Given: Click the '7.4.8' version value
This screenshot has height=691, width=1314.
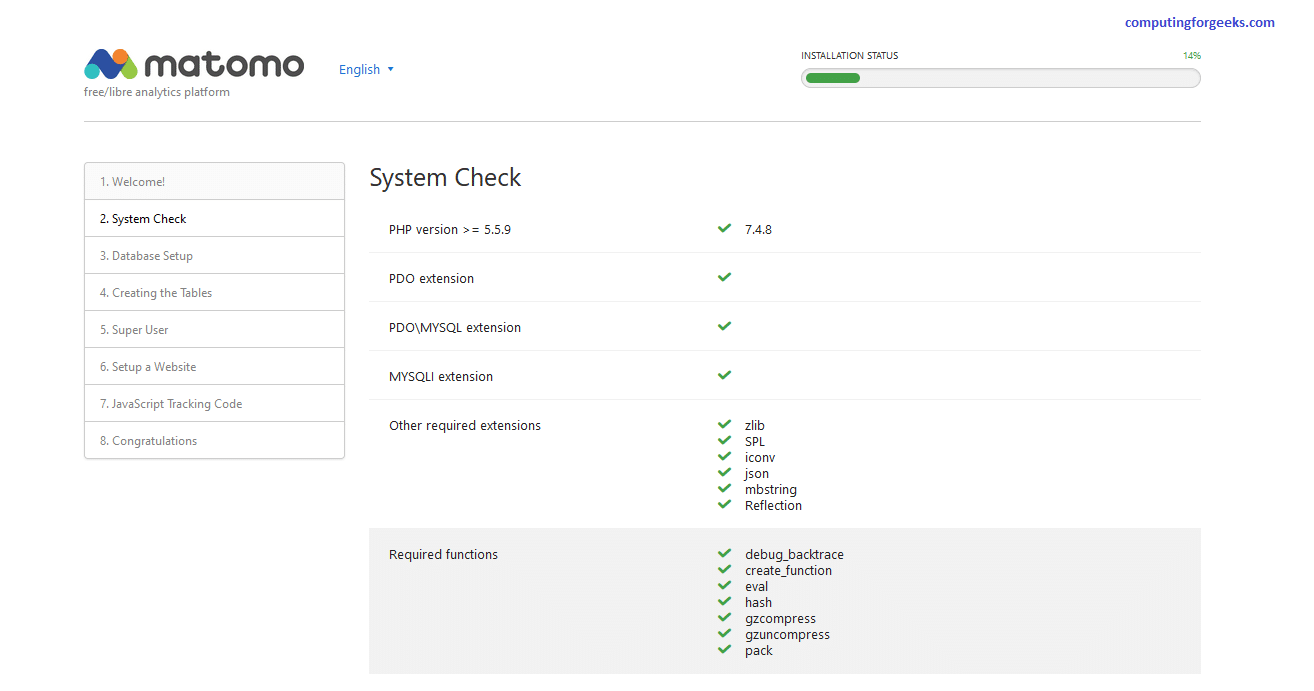Looking at the screenshot, I should (758, 229).
